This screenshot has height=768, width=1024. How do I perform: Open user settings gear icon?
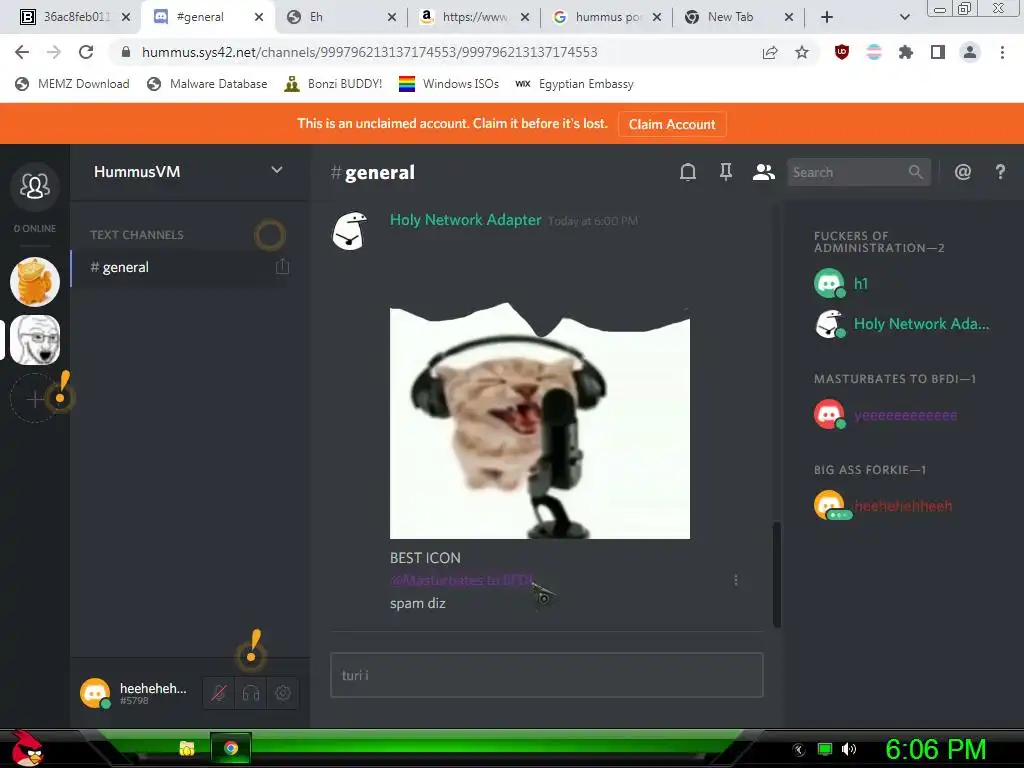283,693
